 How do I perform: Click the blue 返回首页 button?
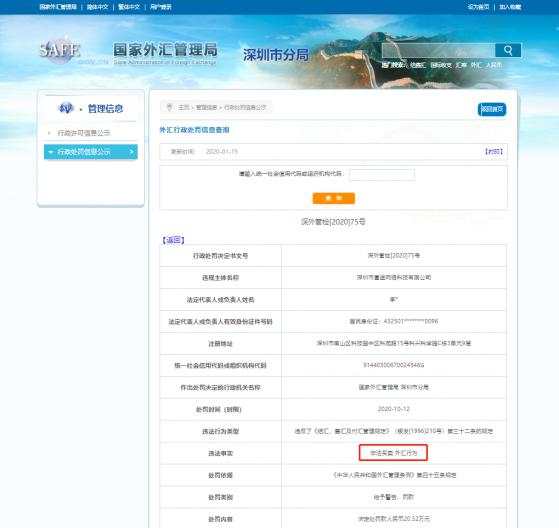pos(492,109)
